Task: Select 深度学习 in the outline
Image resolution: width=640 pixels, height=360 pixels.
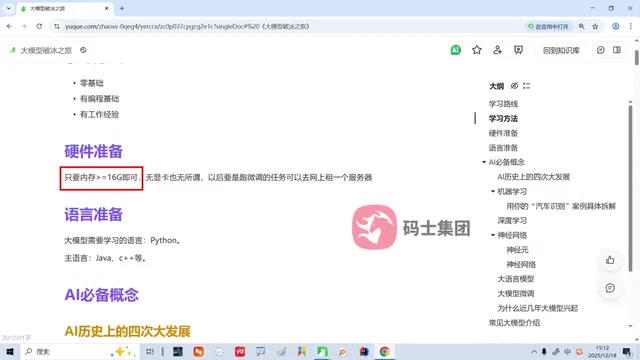Action: coord(512,220)
